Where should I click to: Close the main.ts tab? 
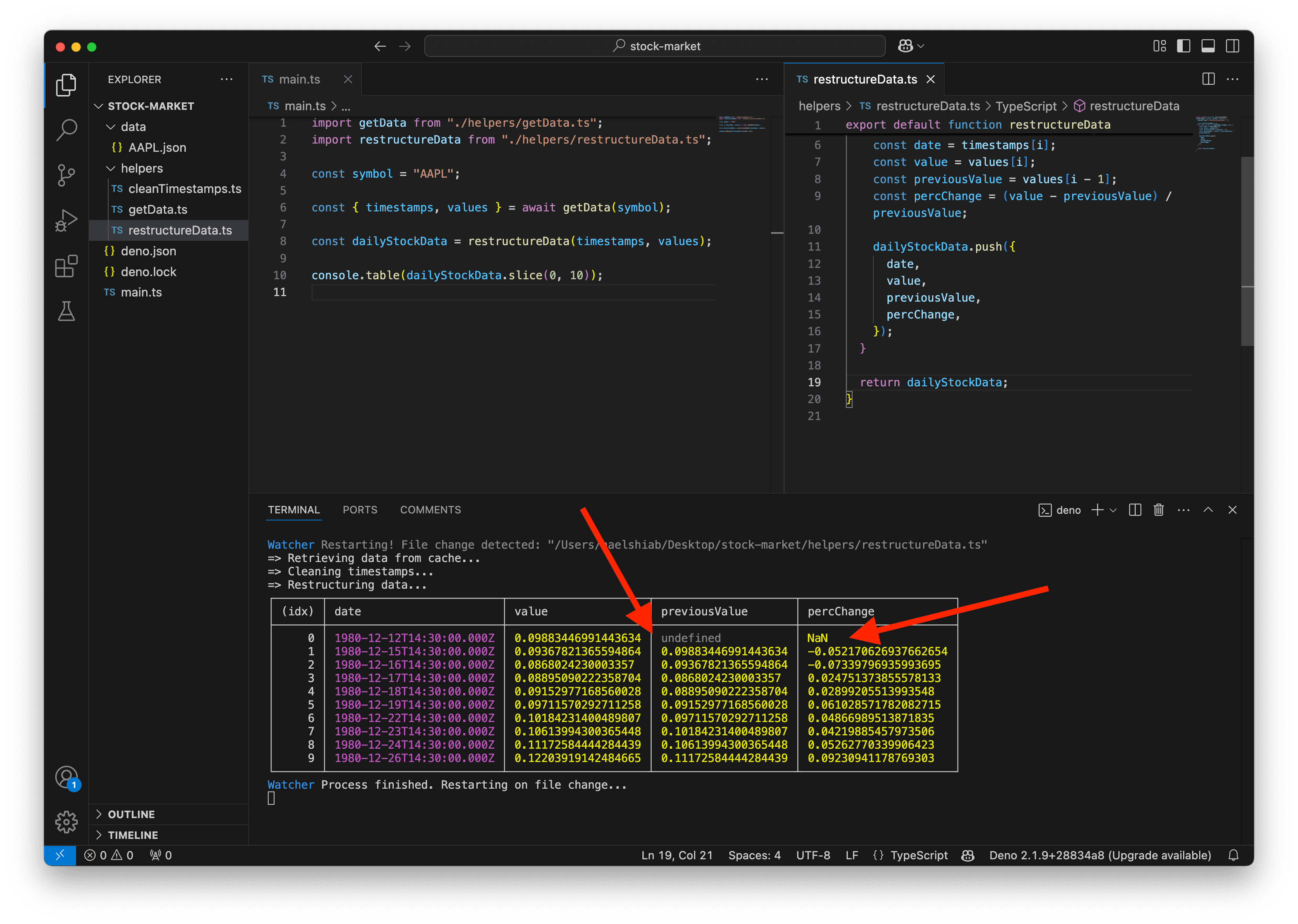click(x=348, y=79)
